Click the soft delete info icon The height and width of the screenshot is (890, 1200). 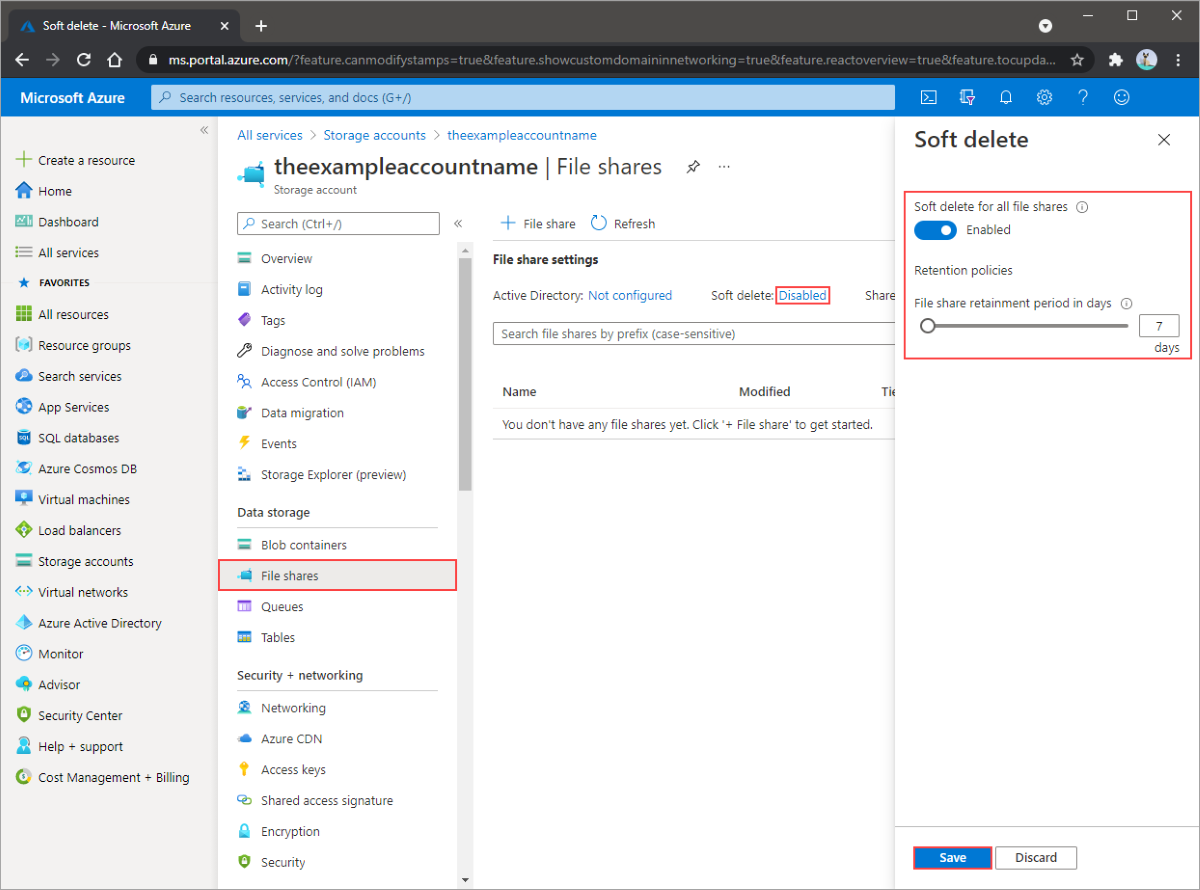point(1081,206)
